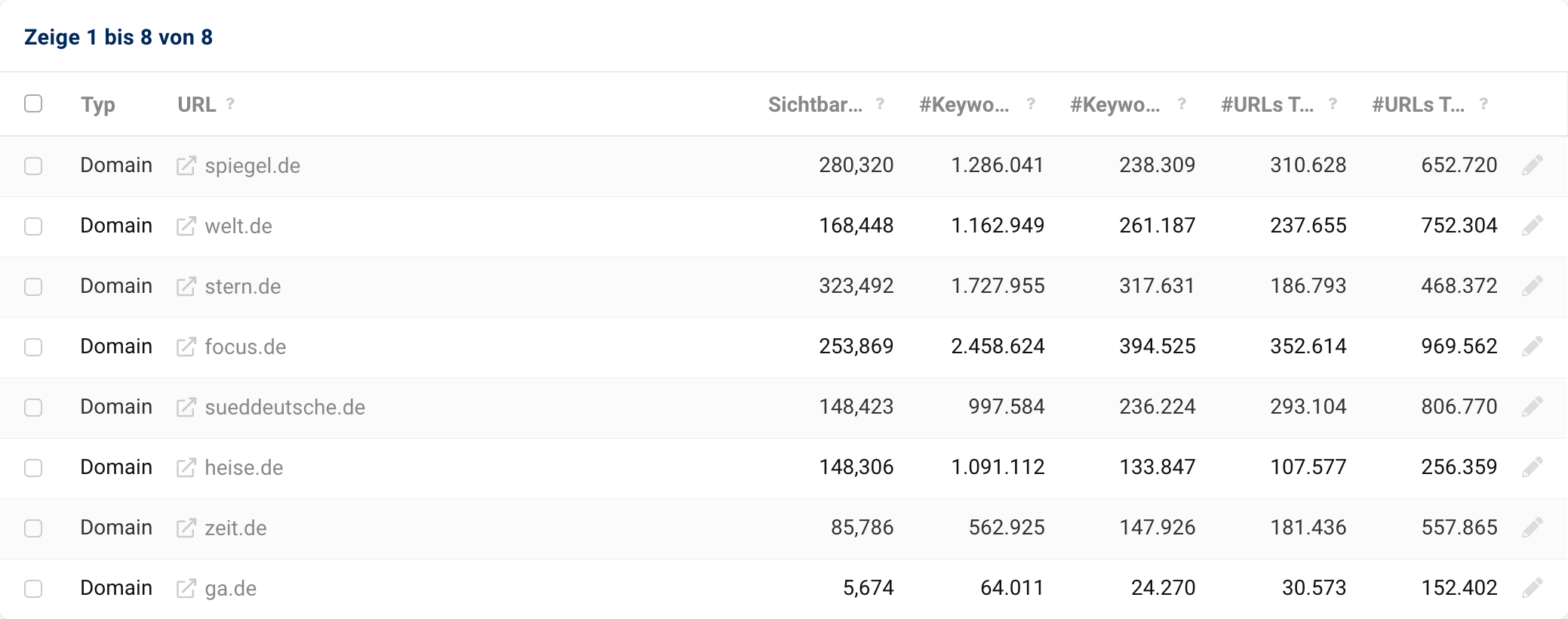Open the sueddeutsche.de domain link

click(x=284, y=408)
